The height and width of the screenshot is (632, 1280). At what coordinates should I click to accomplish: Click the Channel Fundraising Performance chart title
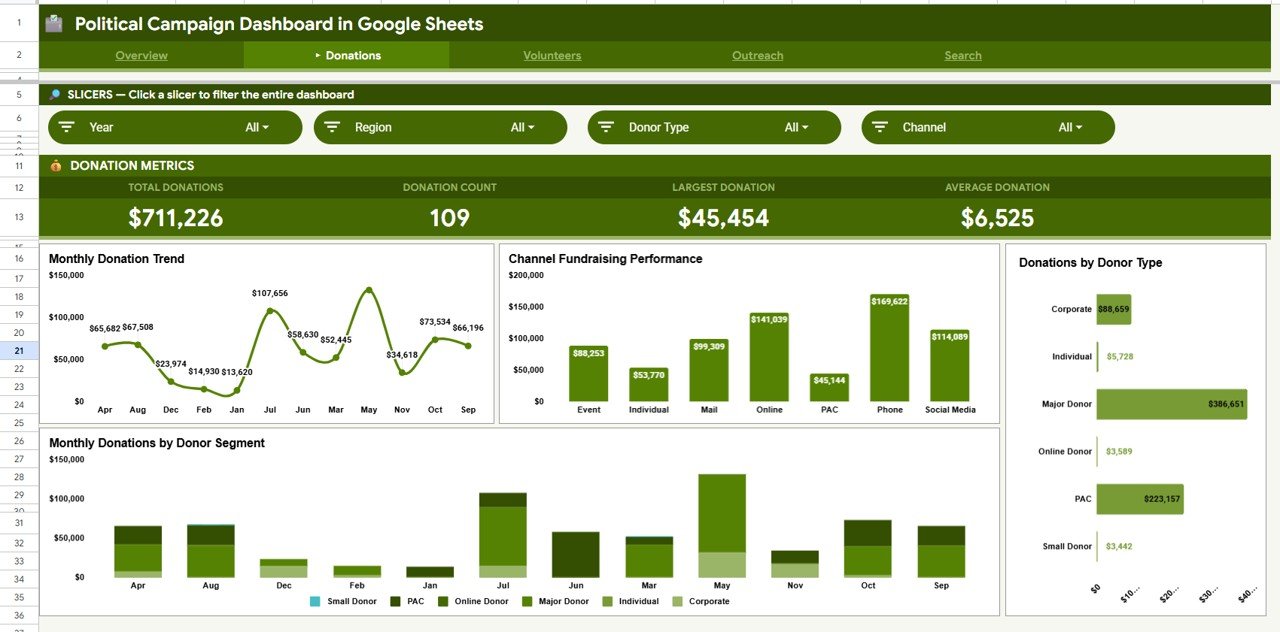point(605,259)
